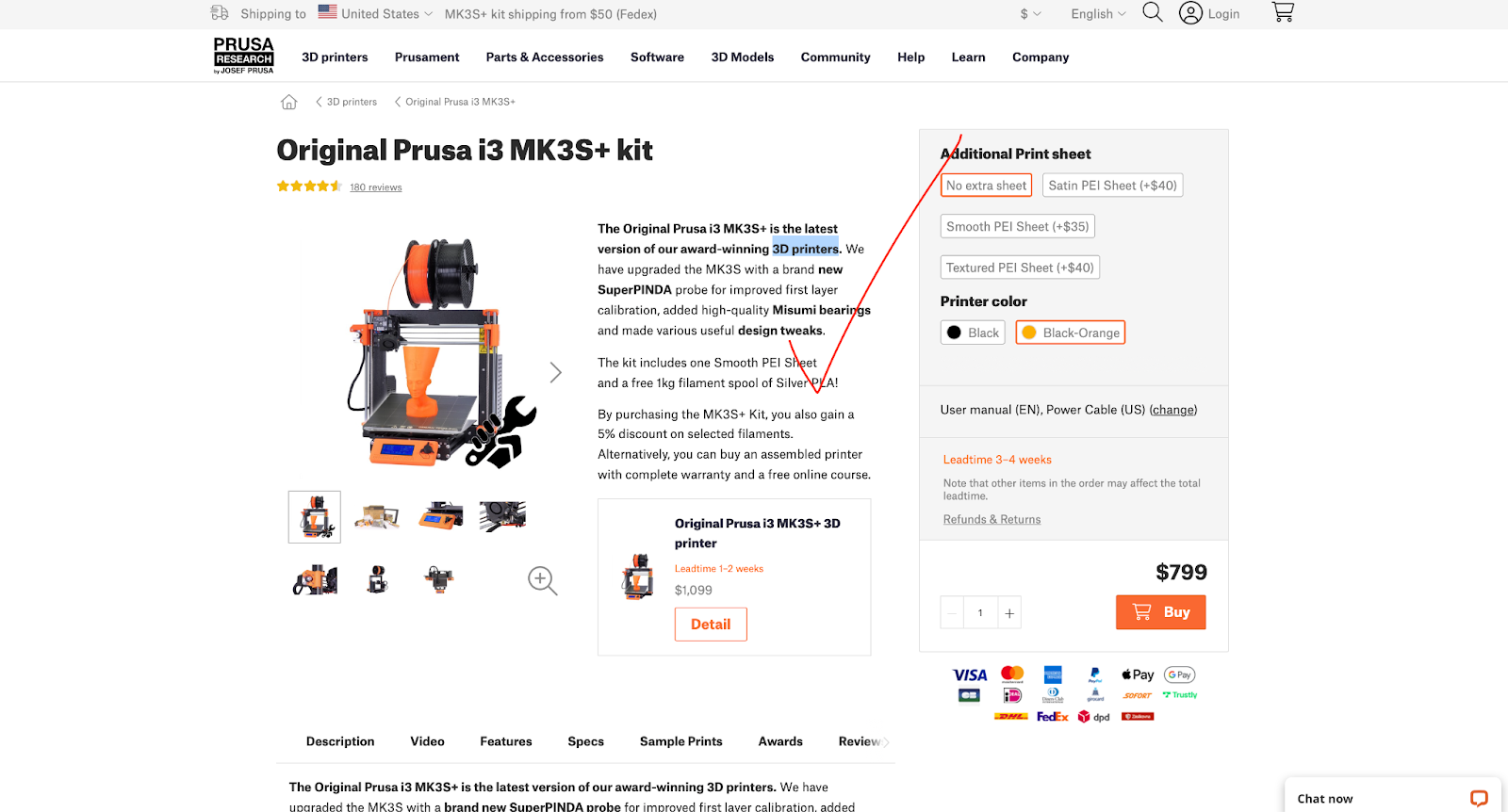
Task: Click the orange Buy button
Action: [1161, 612]
